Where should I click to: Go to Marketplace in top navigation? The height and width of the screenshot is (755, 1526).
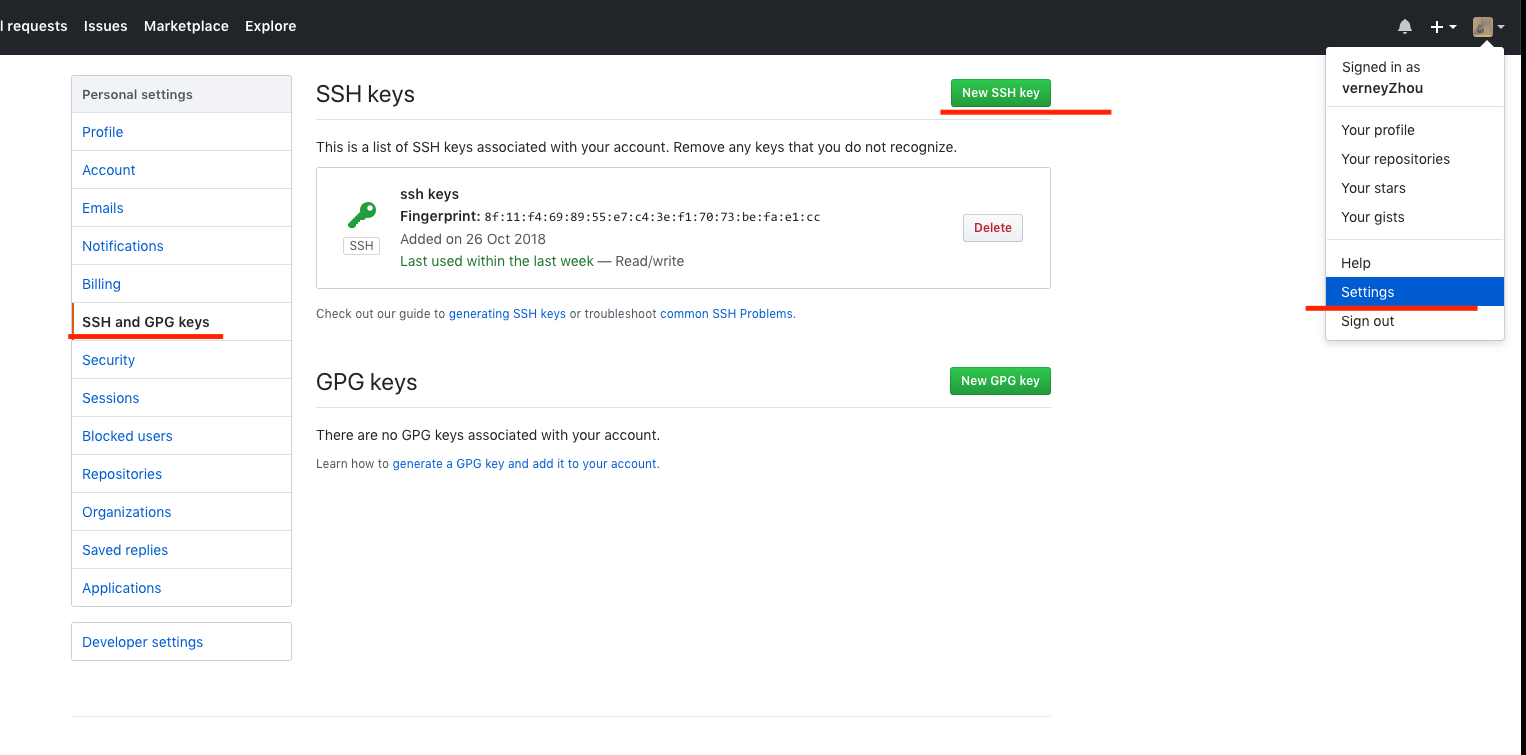(x=186, y=26)
